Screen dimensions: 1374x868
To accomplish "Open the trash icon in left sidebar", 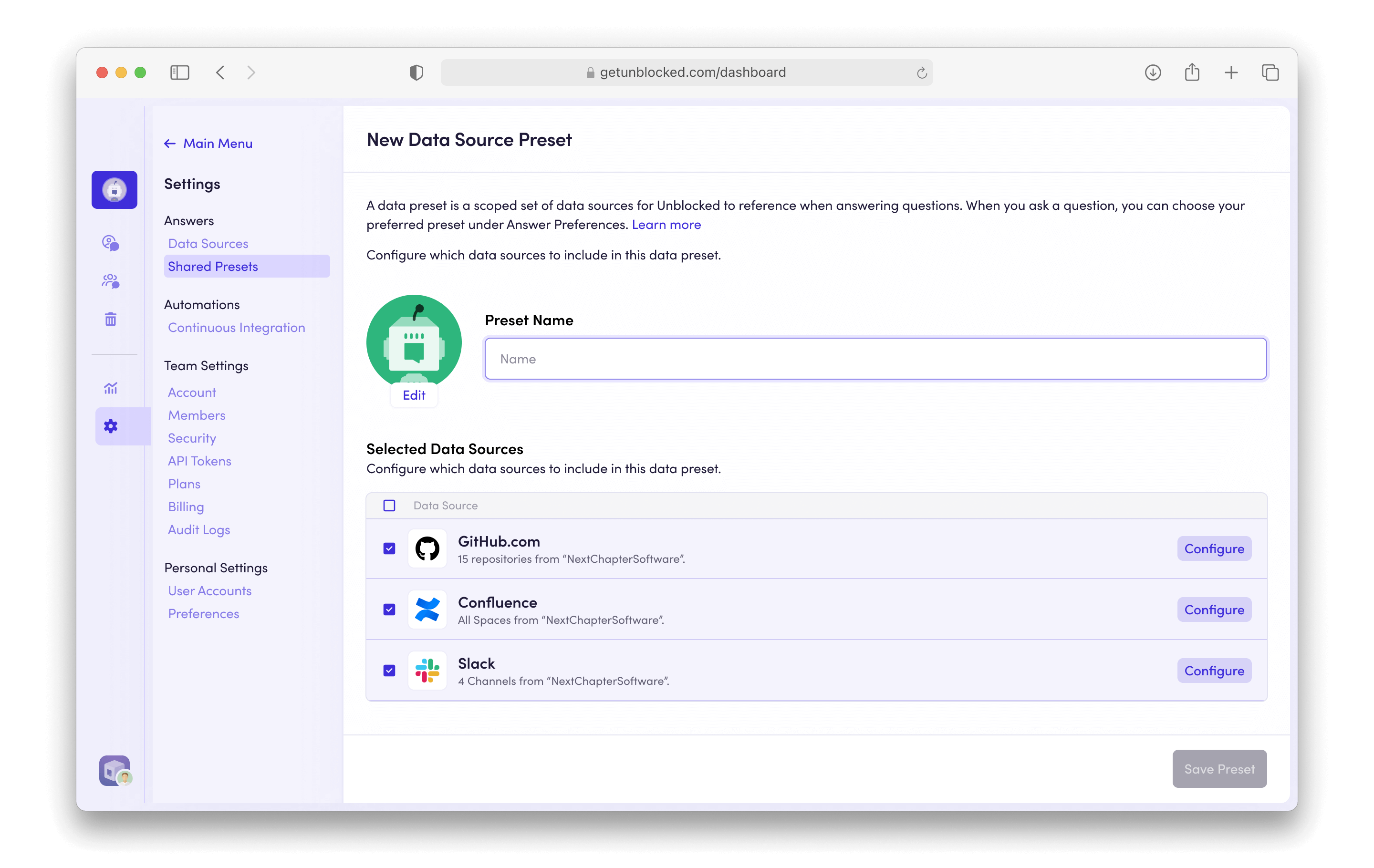I will click(111, 320).
